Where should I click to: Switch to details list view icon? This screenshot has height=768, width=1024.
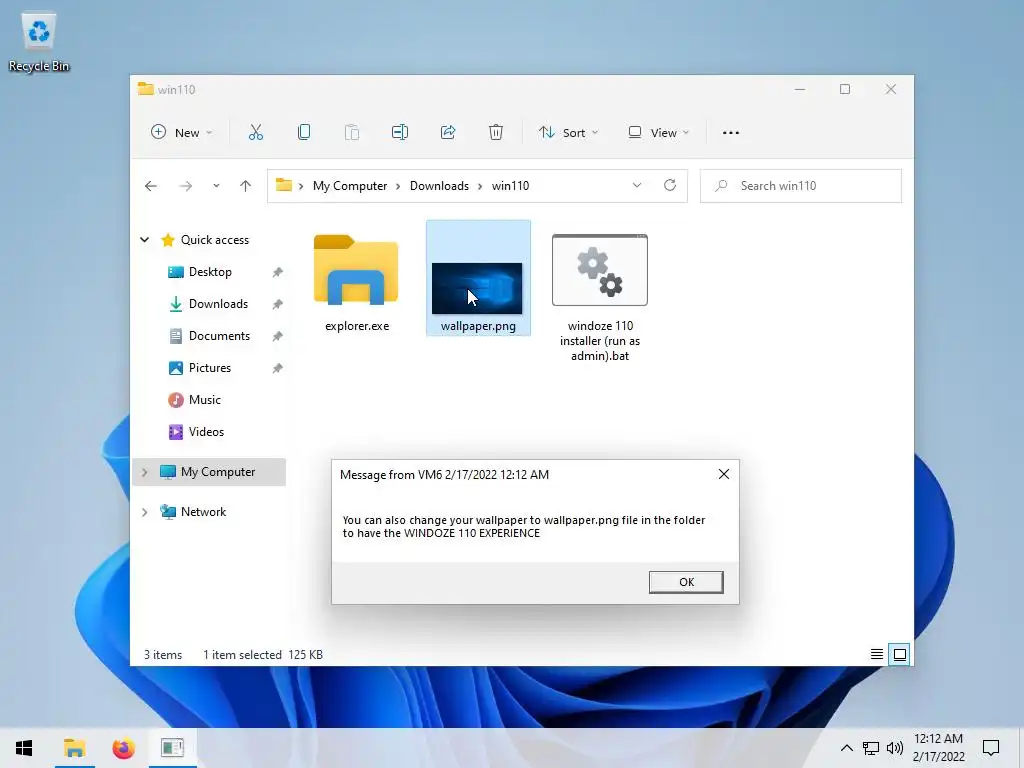coord(877,654)
